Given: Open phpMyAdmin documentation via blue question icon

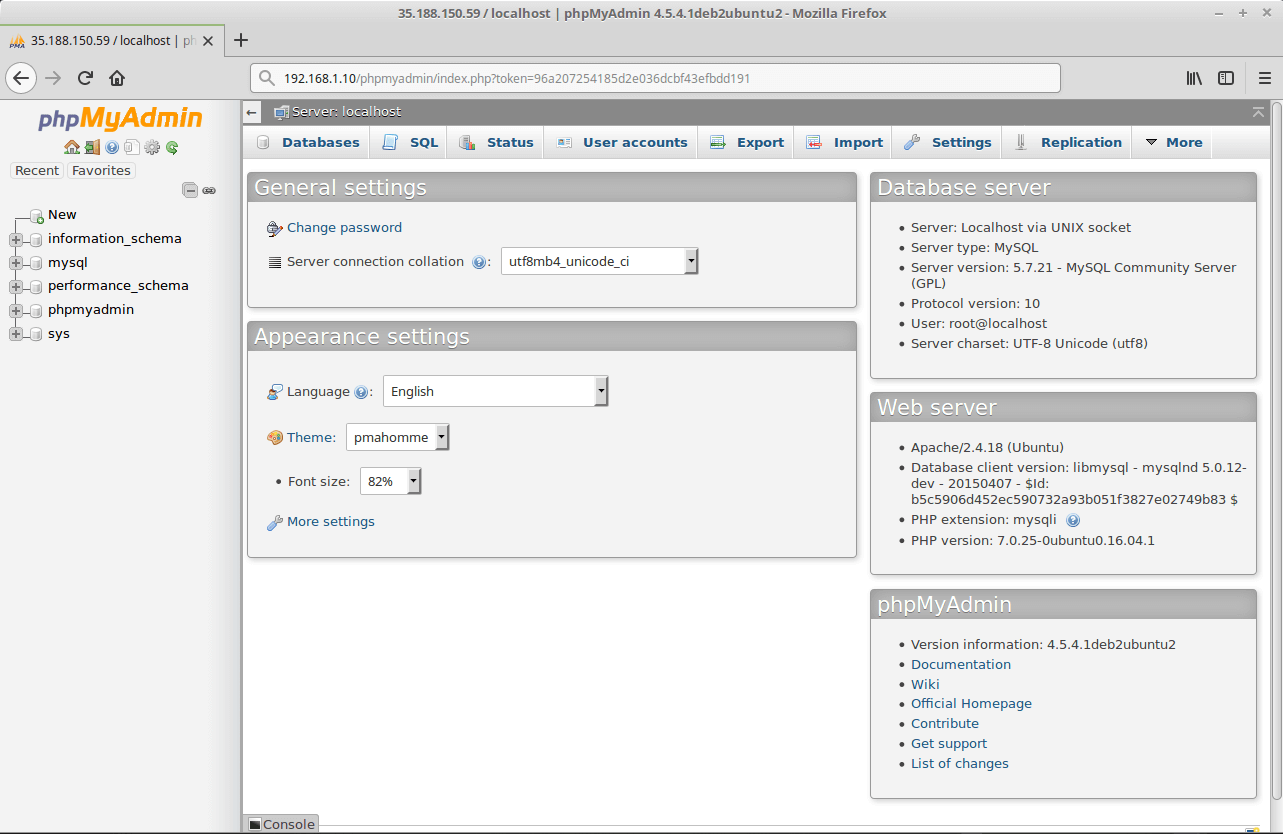Looking at the screenshot, I should click(111, 147).
